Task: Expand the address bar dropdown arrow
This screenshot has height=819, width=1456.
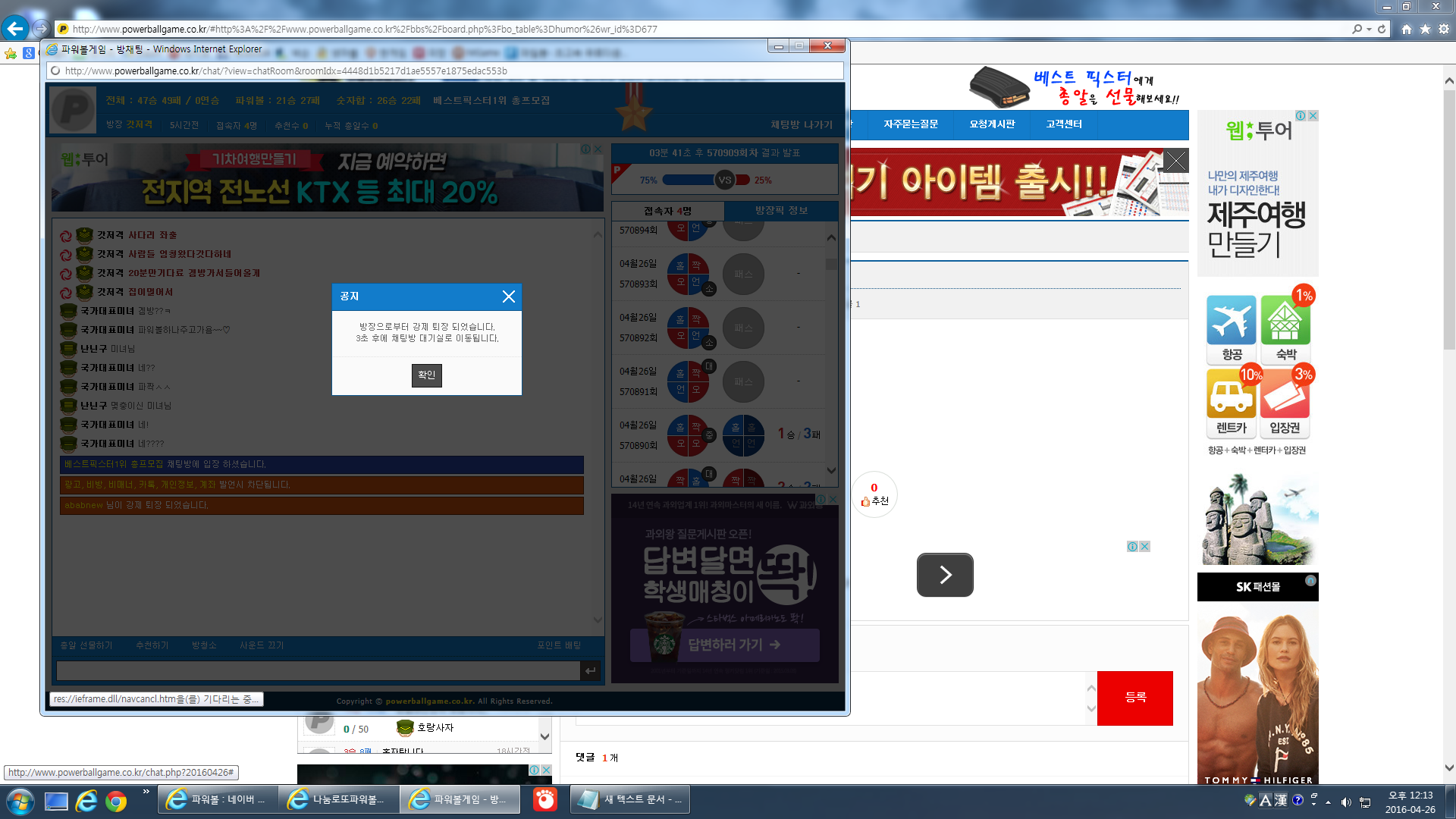Action: pos(1369,30)
